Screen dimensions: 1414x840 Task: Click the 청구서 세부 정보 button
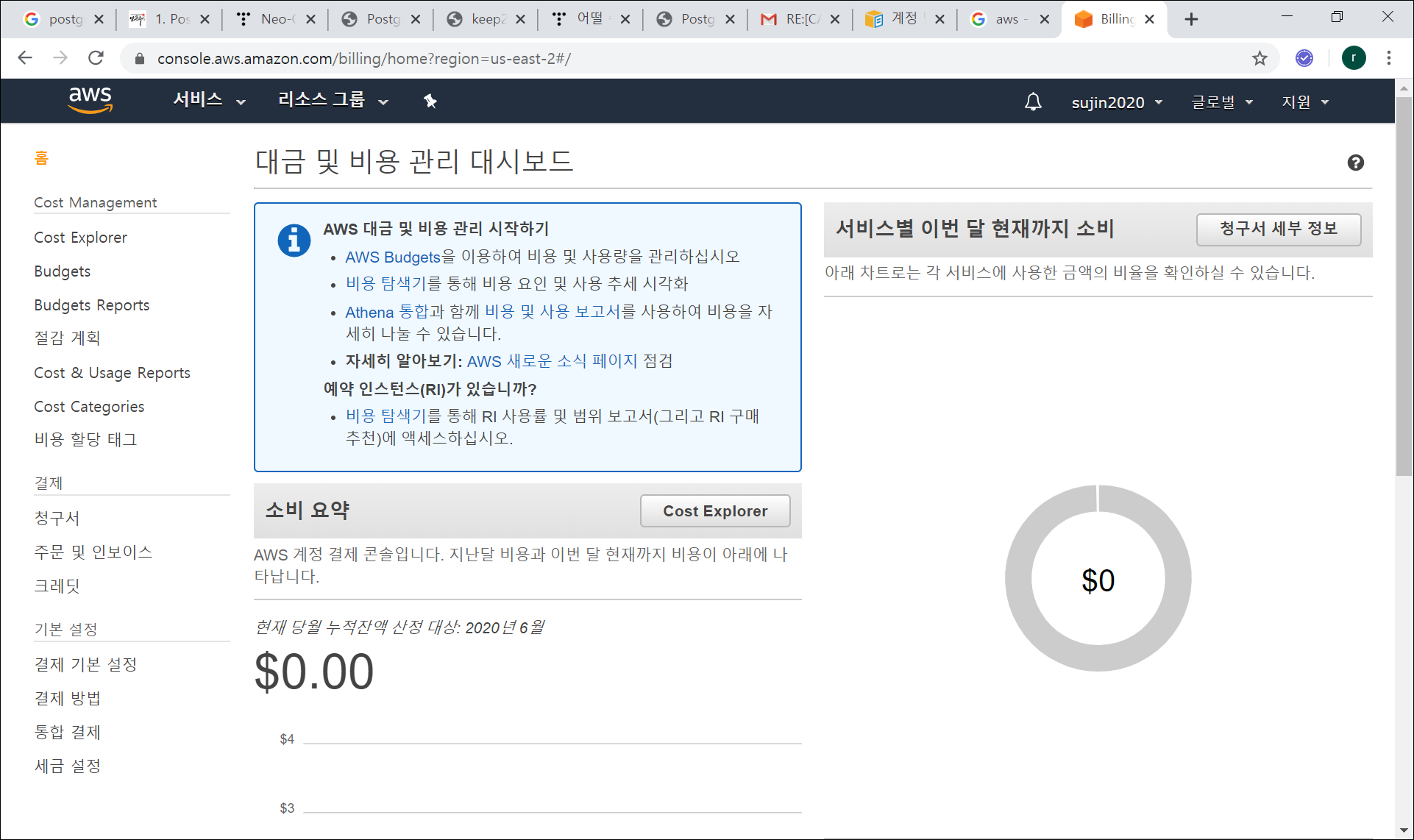1279,229
